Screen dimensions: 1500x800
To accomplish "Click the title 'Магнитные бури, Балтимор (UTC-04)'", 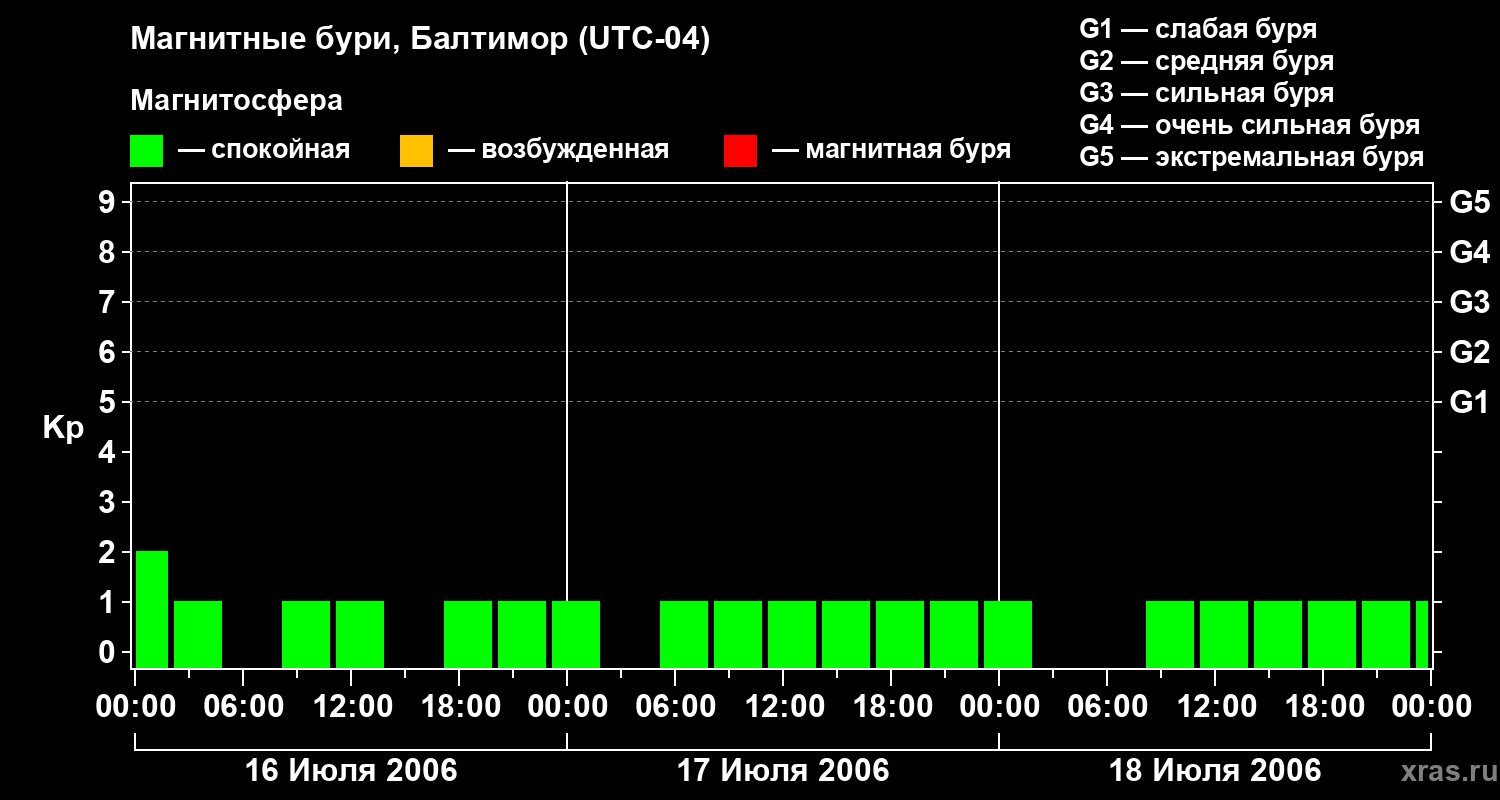I will (420, 40).
